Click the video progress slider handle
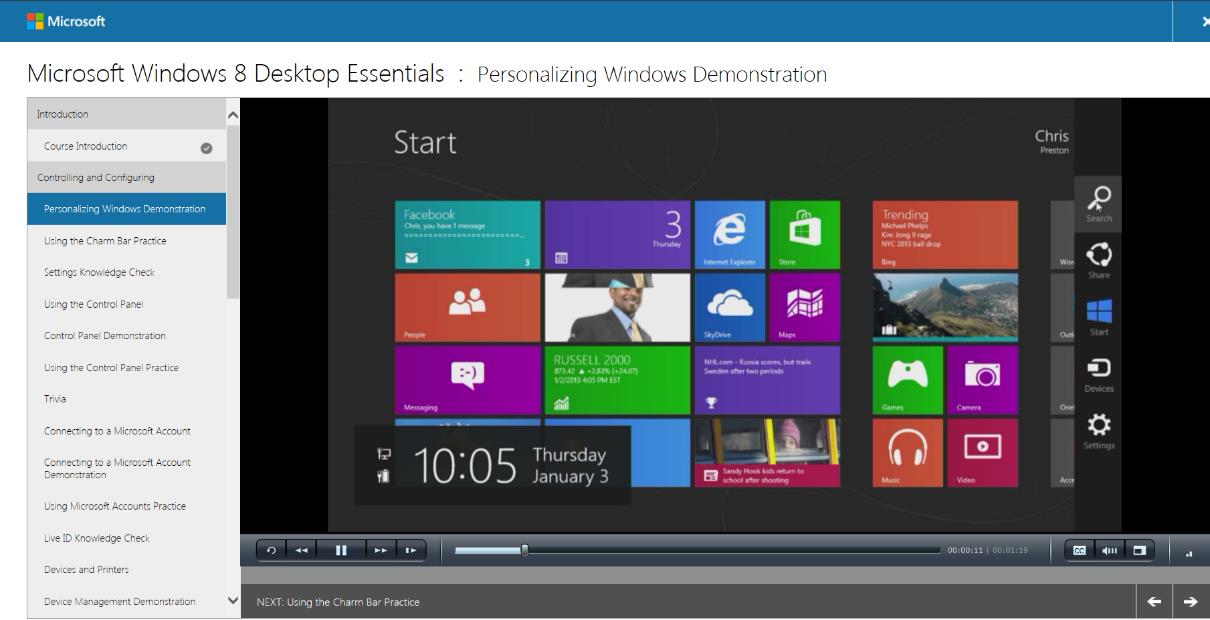The width and height of the screenshot is (1210, 620). (525, 549)
